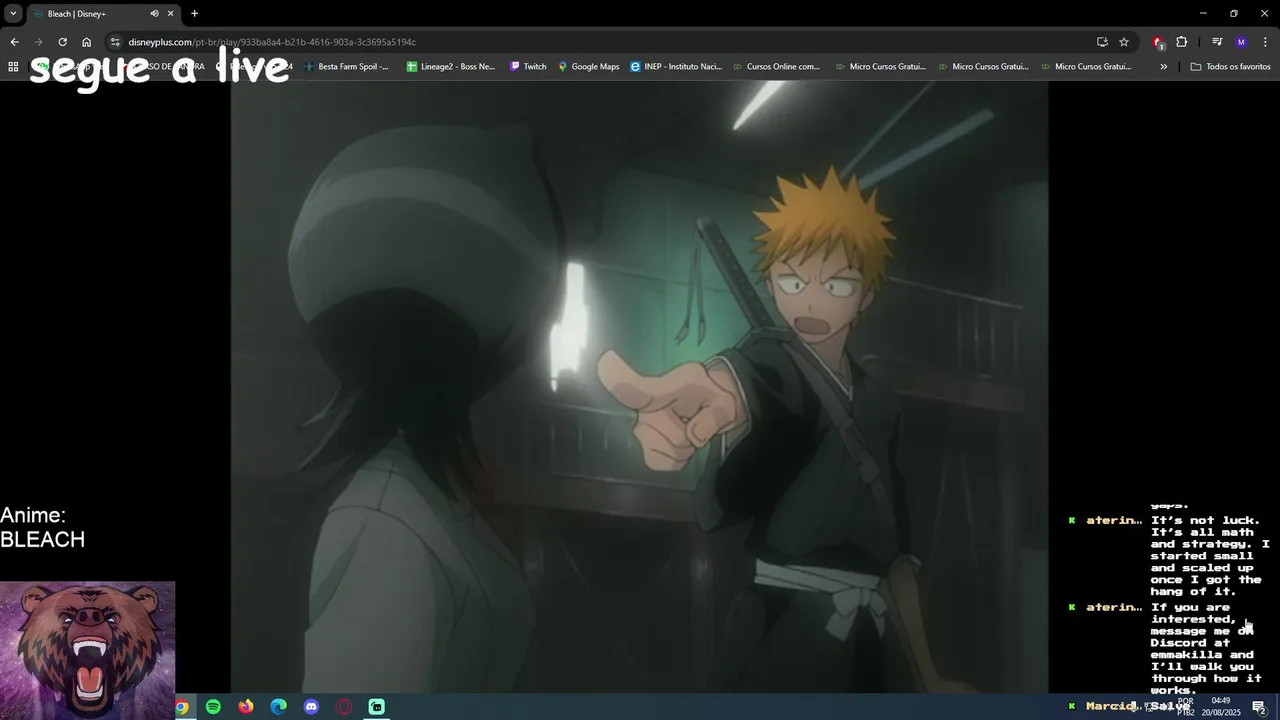Open Chrome from the taskbar
1280x720 pixels.
pos(182,707)
